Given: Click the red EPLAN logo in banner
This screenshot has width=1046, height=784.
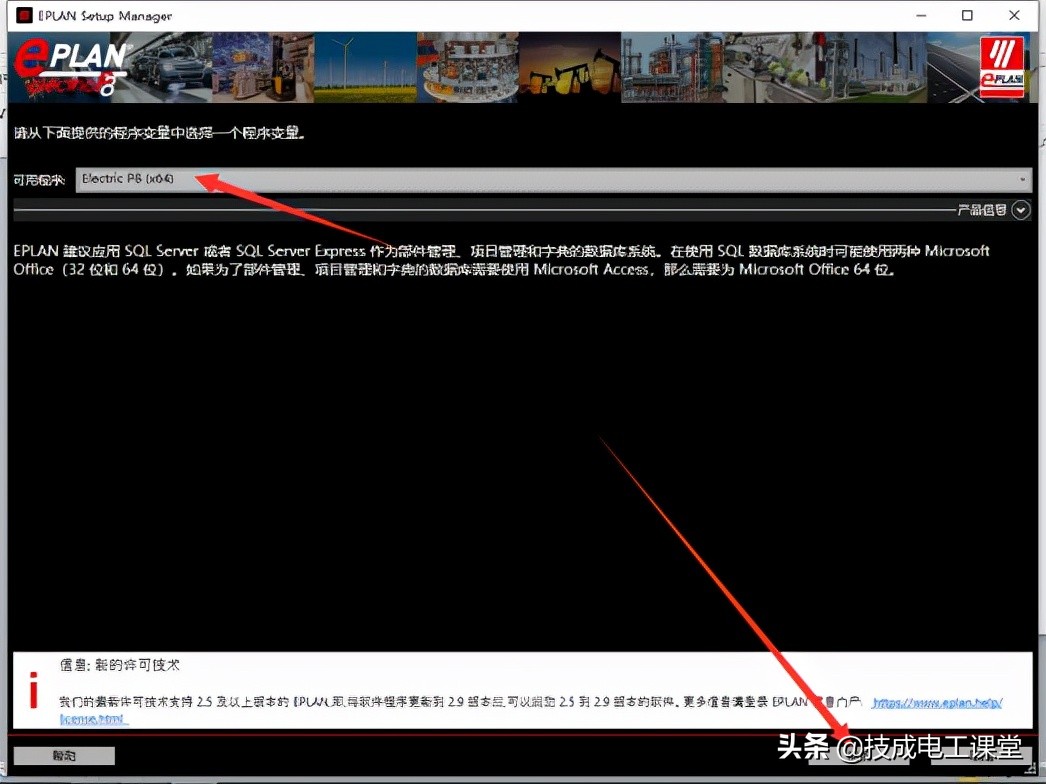Looking at the screenshot, I should (x=71, y=68).
